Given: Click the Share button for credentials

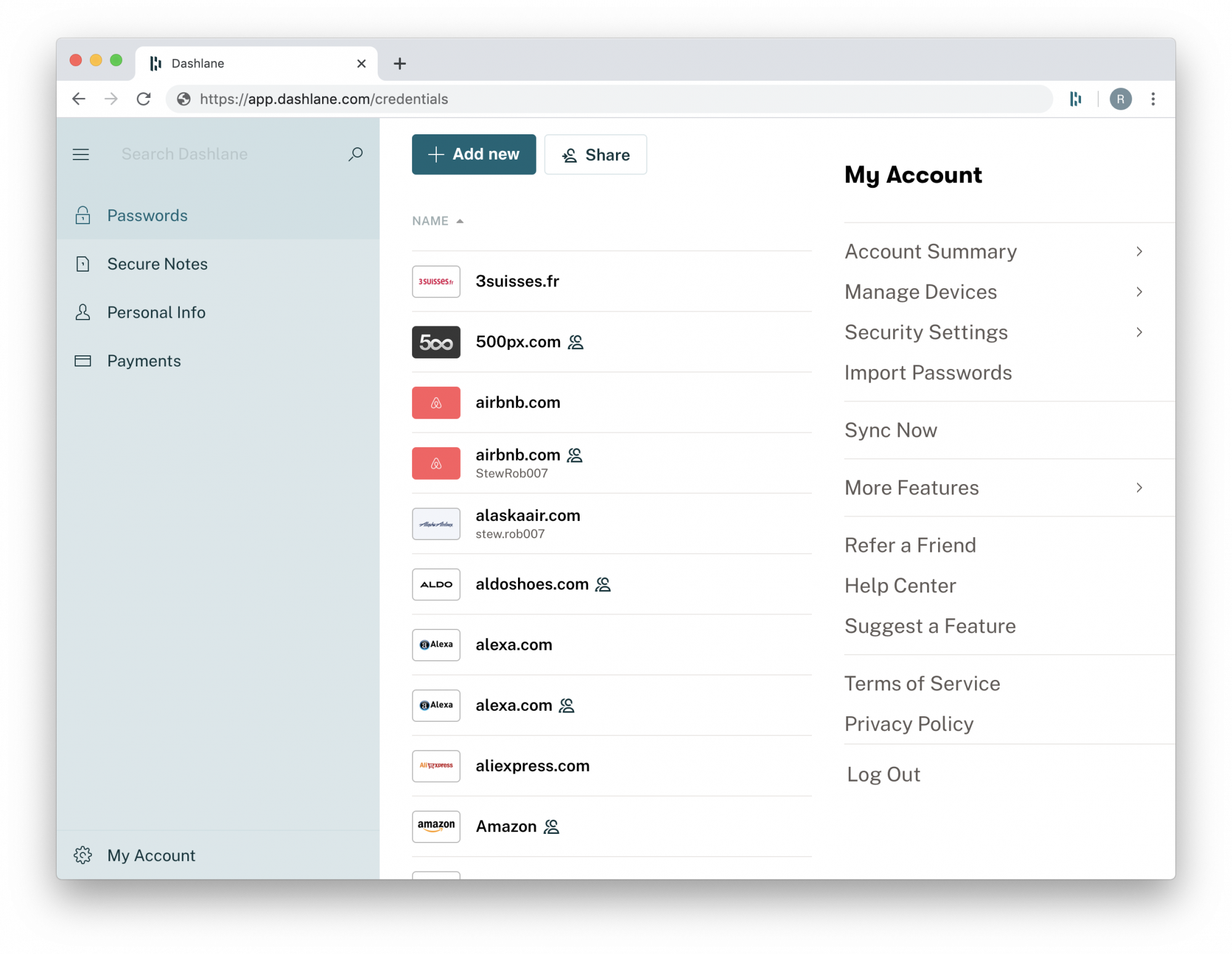Looking at the screenshot, I should 595,154.
